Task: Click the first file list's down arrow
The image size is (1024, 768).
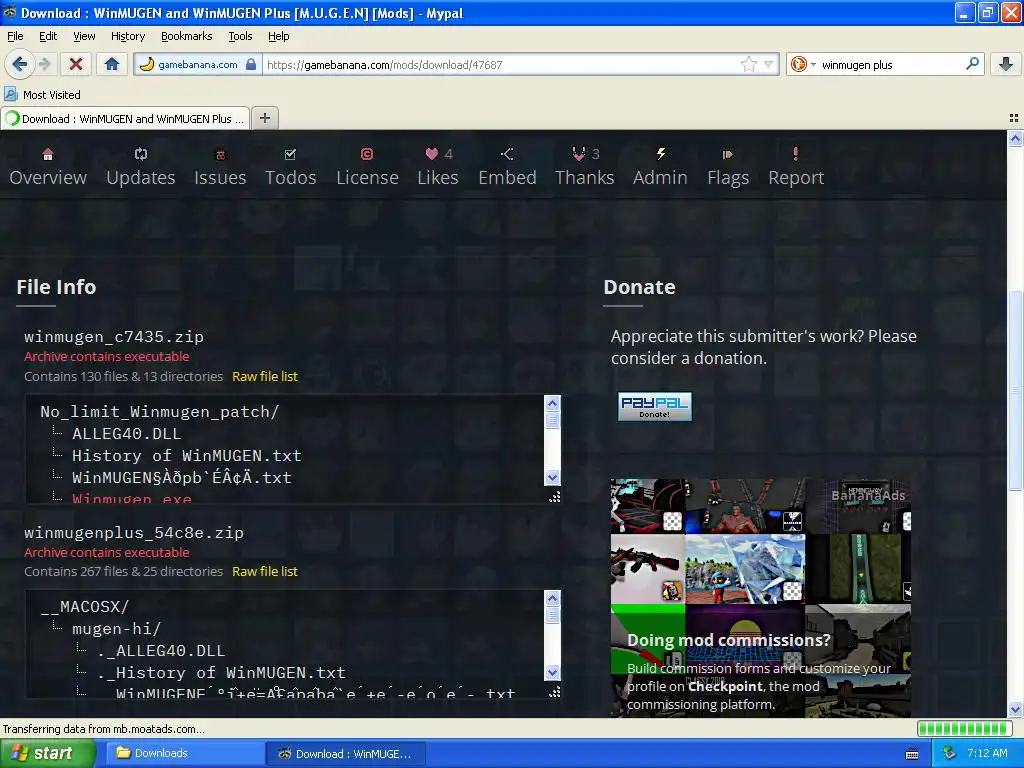Action: click(552, 477)
